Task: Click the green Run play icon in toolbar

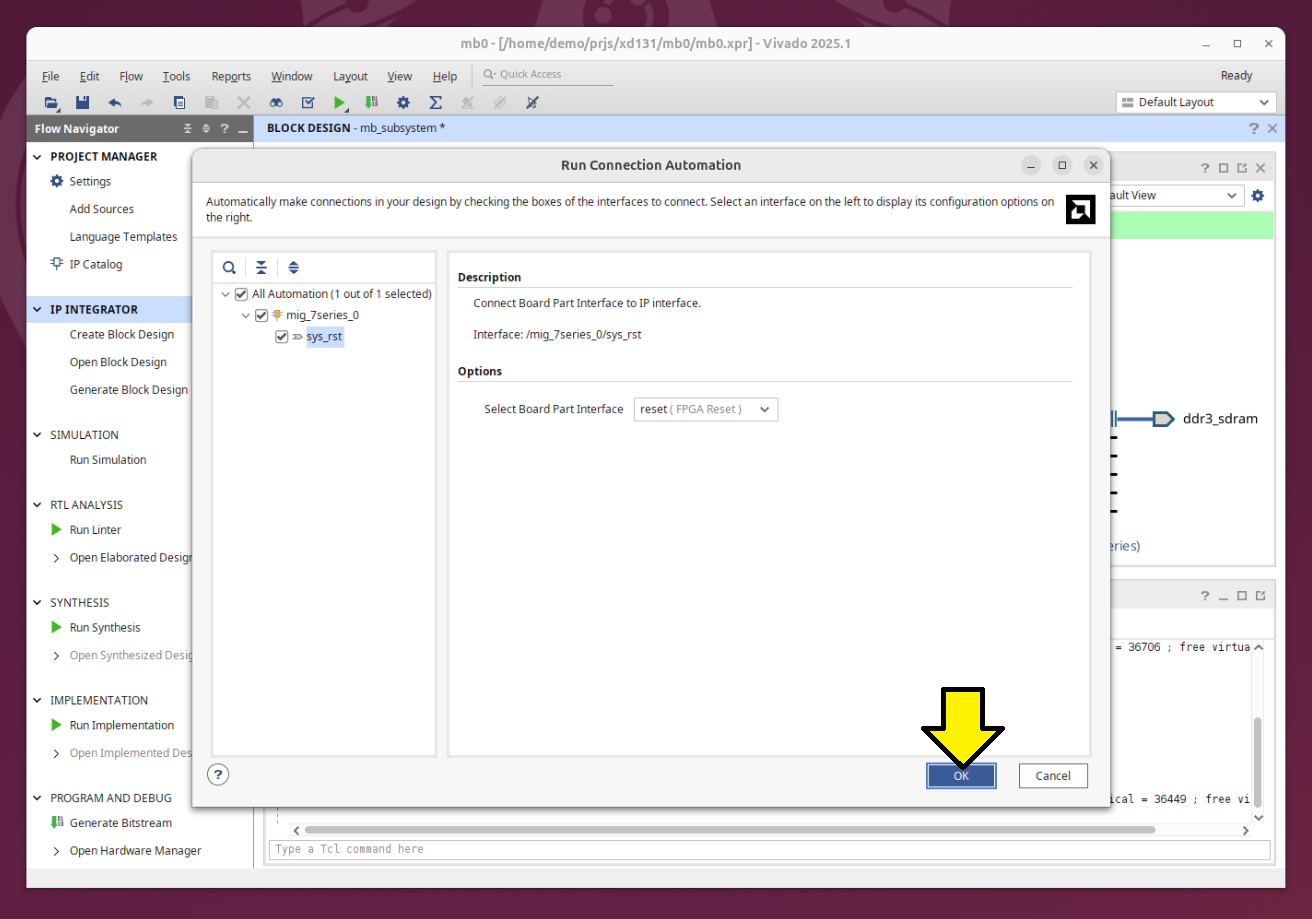Action: coord(340,102)
